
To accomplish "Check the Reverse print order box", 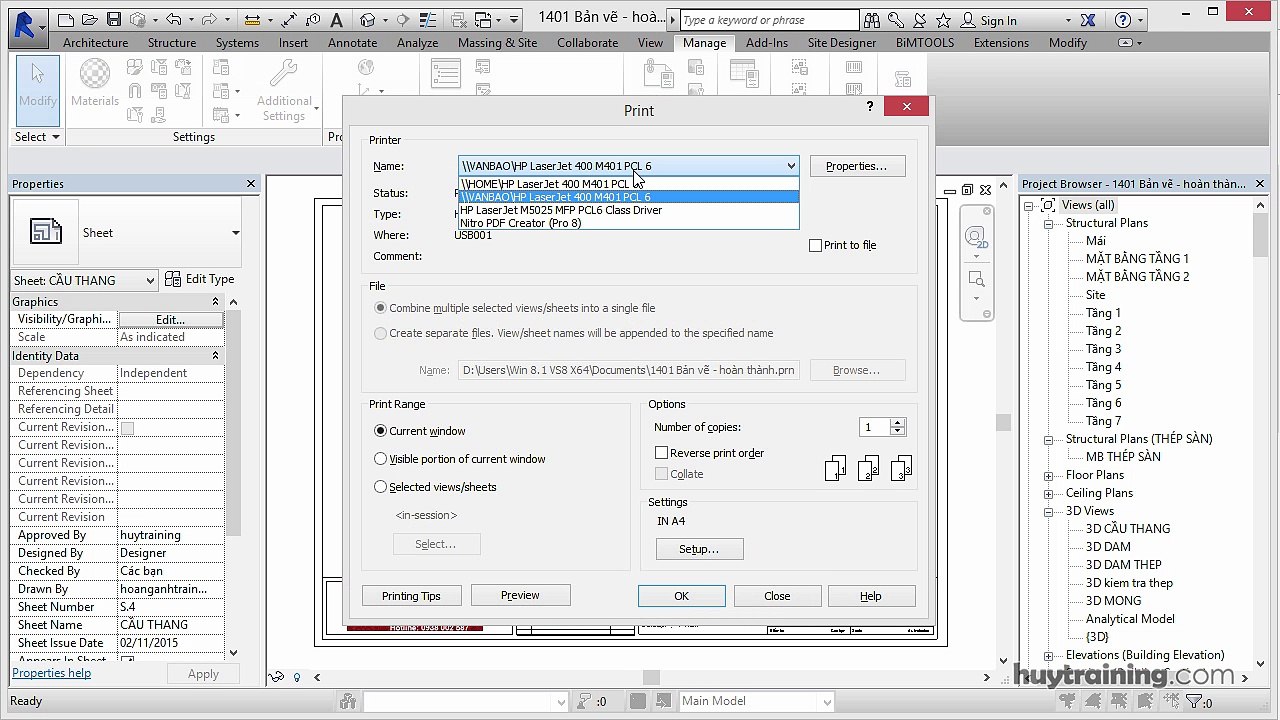I will click(x=661, y=453).
